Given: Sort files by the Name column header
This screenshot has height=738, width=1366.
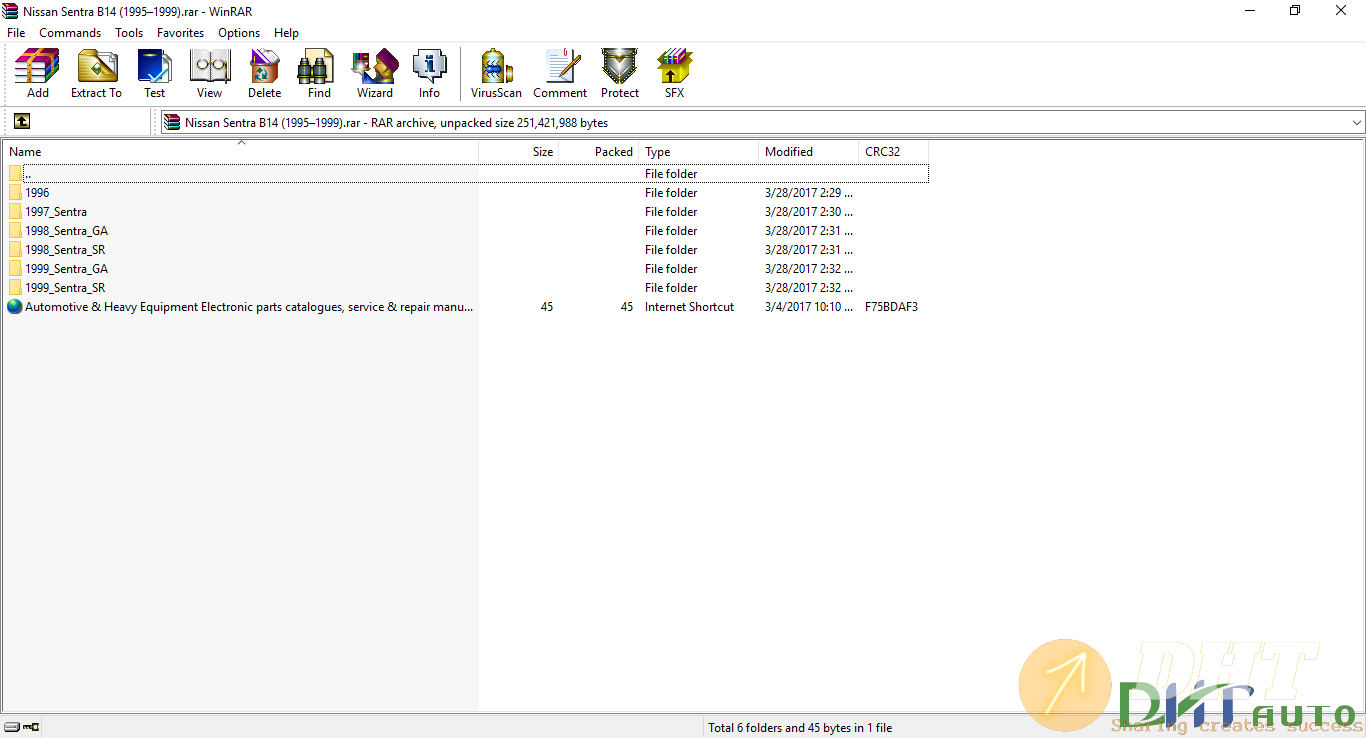Looking at the screenshot, I should click(240, 152).
